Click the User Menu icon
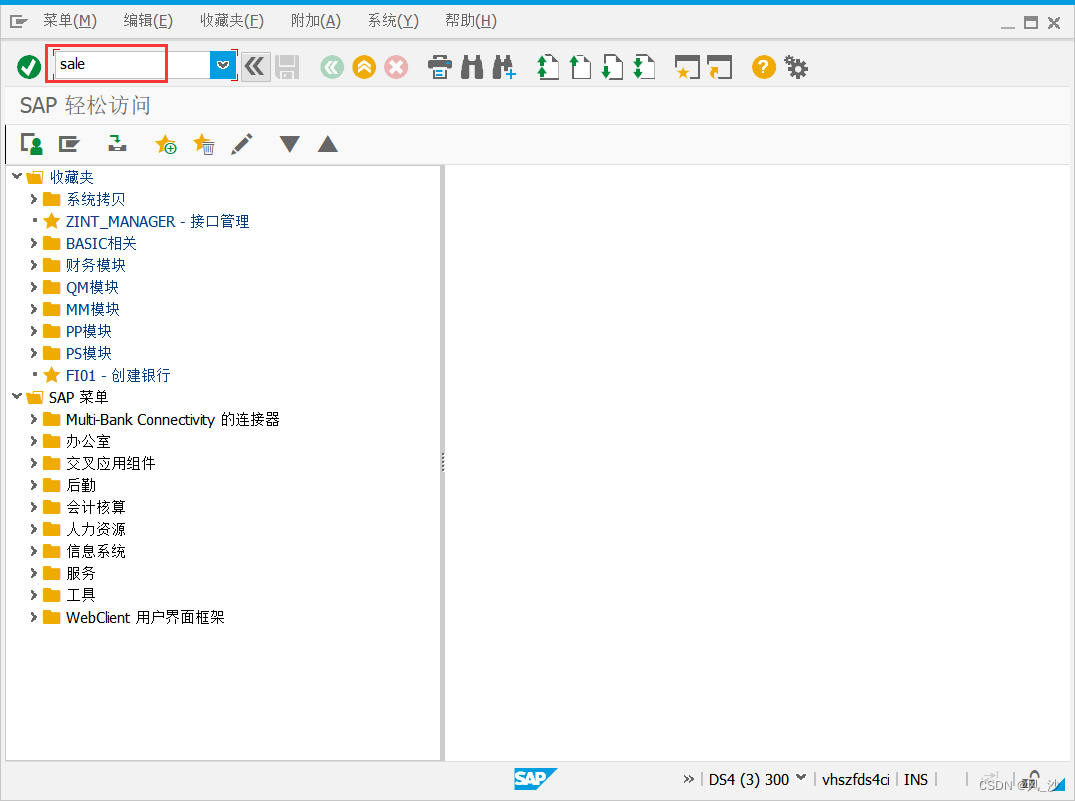The height and width of the screenshot is (801, 1075). (32, 144)
